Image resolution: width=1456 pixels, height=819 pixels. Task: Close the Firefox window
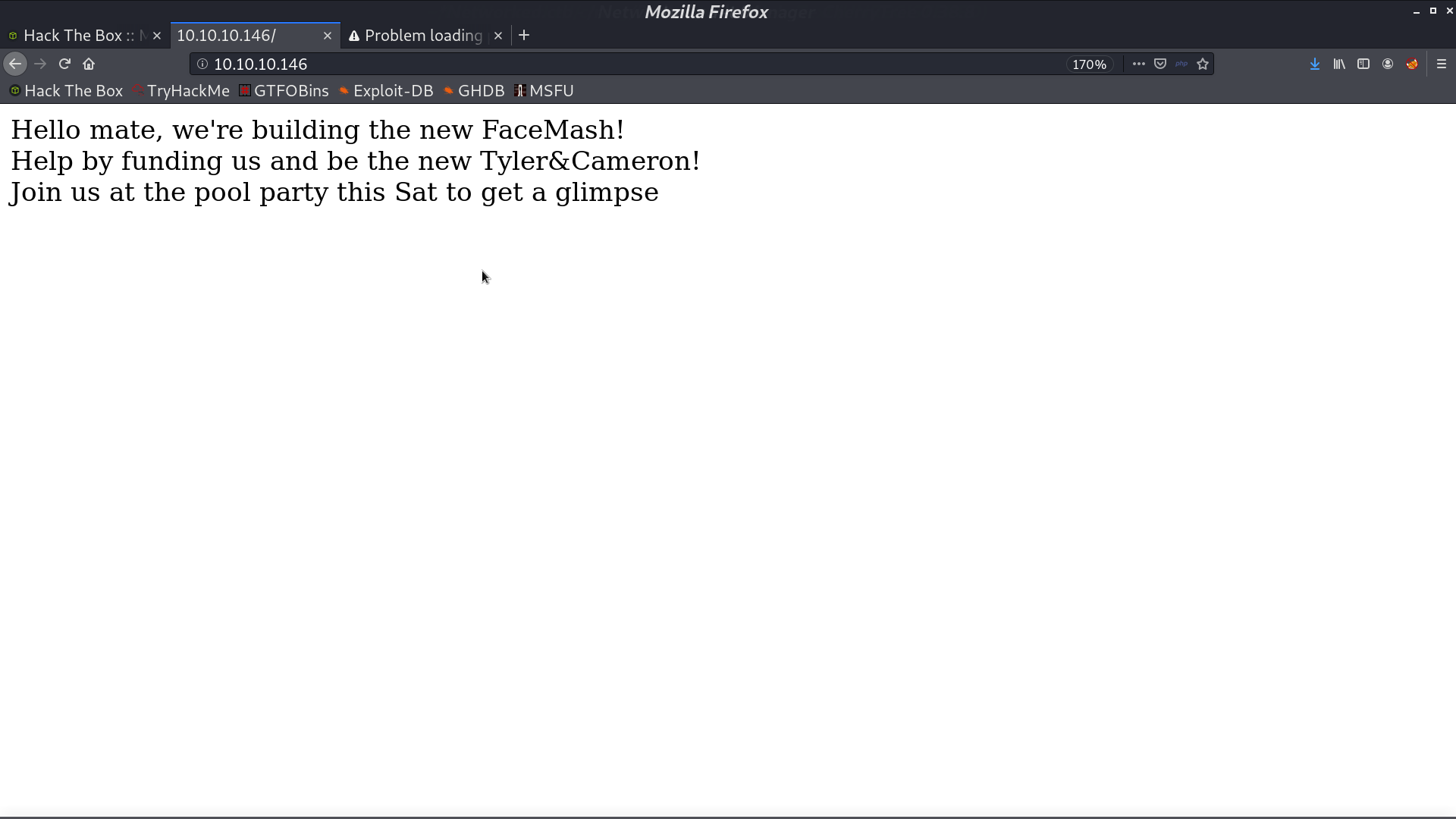(x=1449, y=11)
